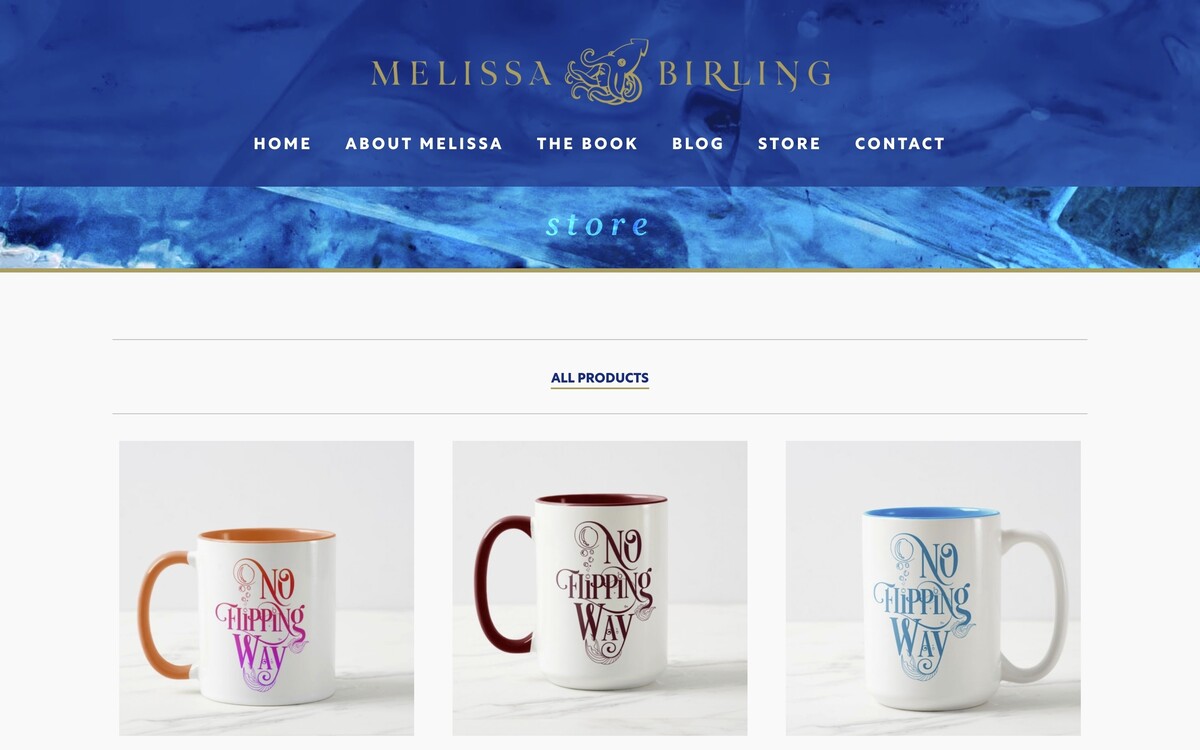
Task: Select Store in the navigation bar
Action: pos(789,144)
